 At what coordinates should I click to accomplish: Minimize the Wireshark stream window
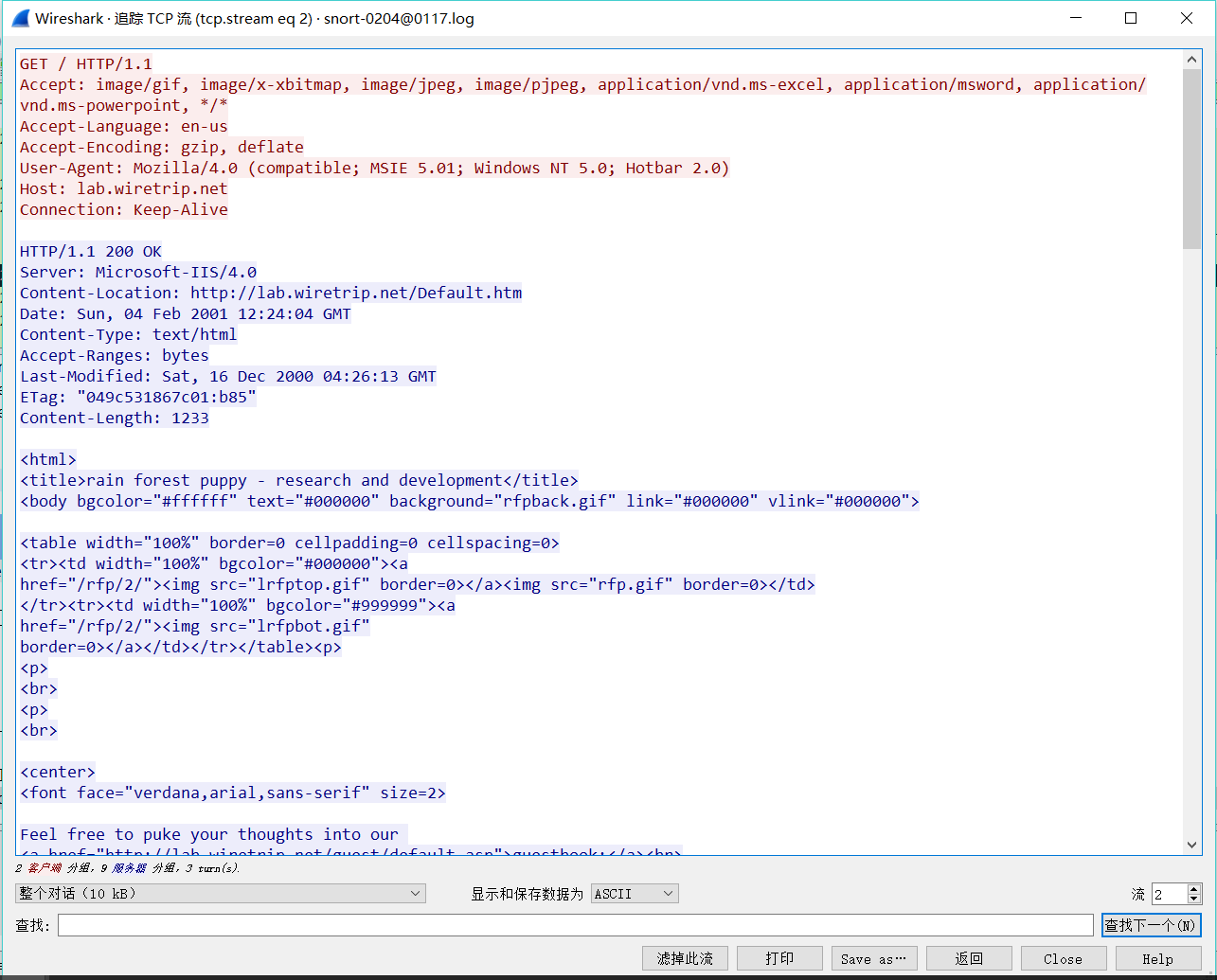tap(1076, 18)
